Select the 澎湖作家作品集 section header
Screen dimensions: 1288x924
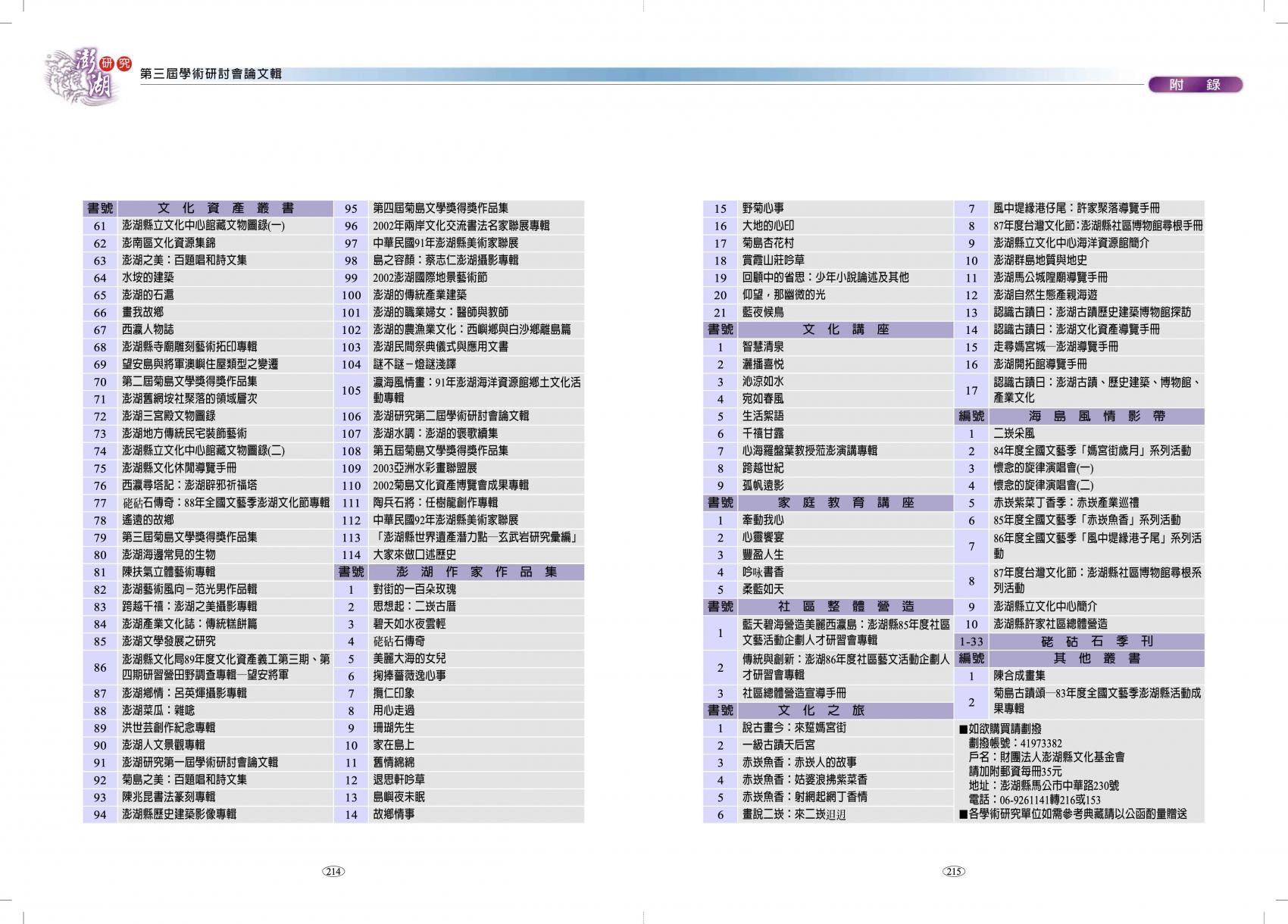pos(477,572)
